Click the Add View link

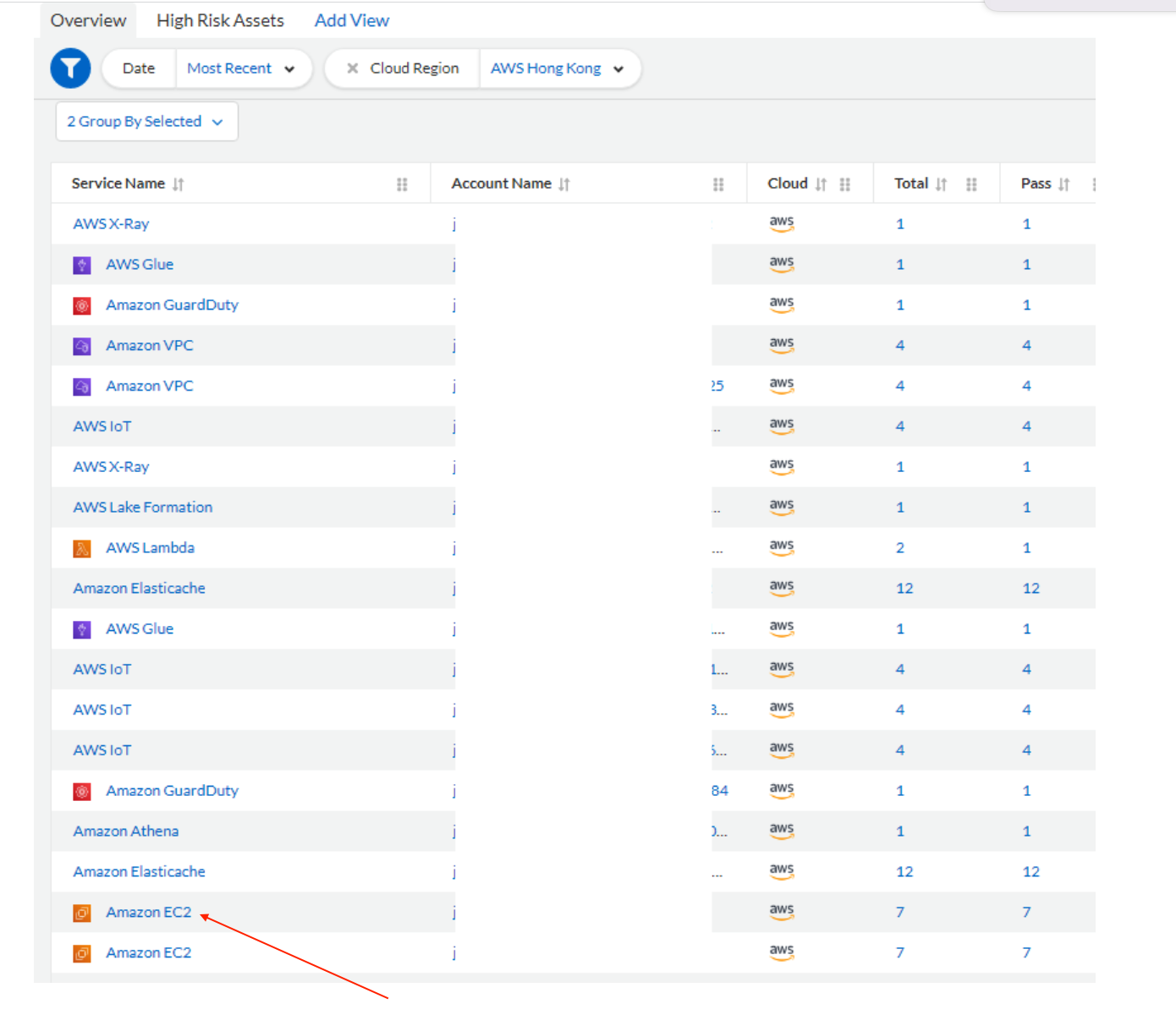click(x=351, y=20)
